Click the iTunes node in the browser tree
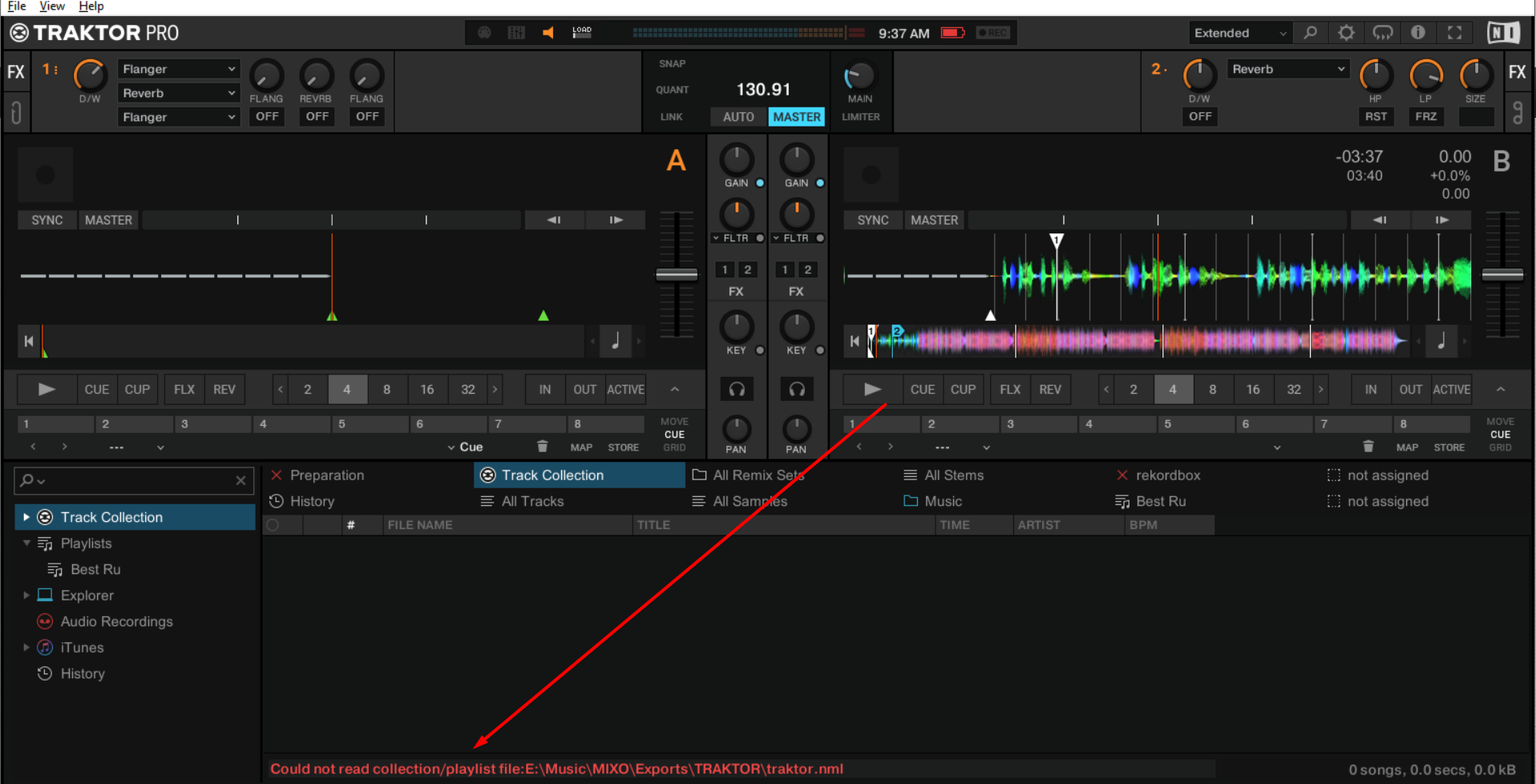Image resolution: width=1536 pixels, height=784 pixels. (82, 648)
